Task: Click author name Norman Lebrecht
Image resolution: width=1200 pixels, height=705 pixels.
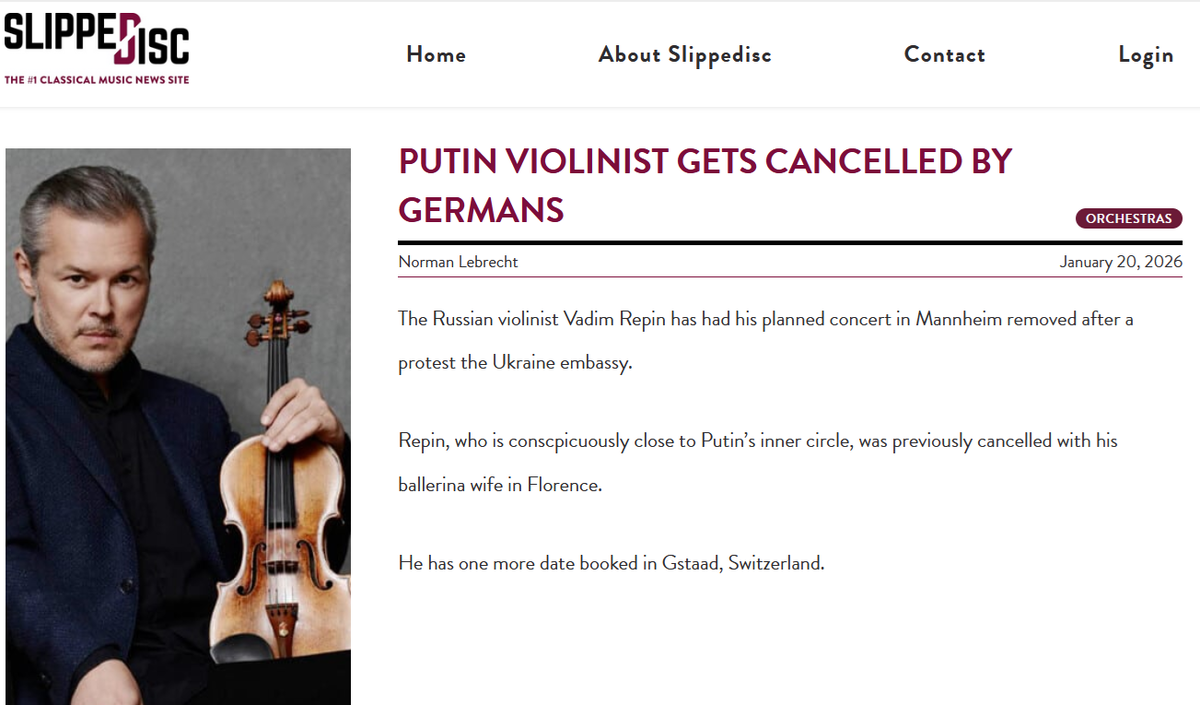Action: coord(458,262)
